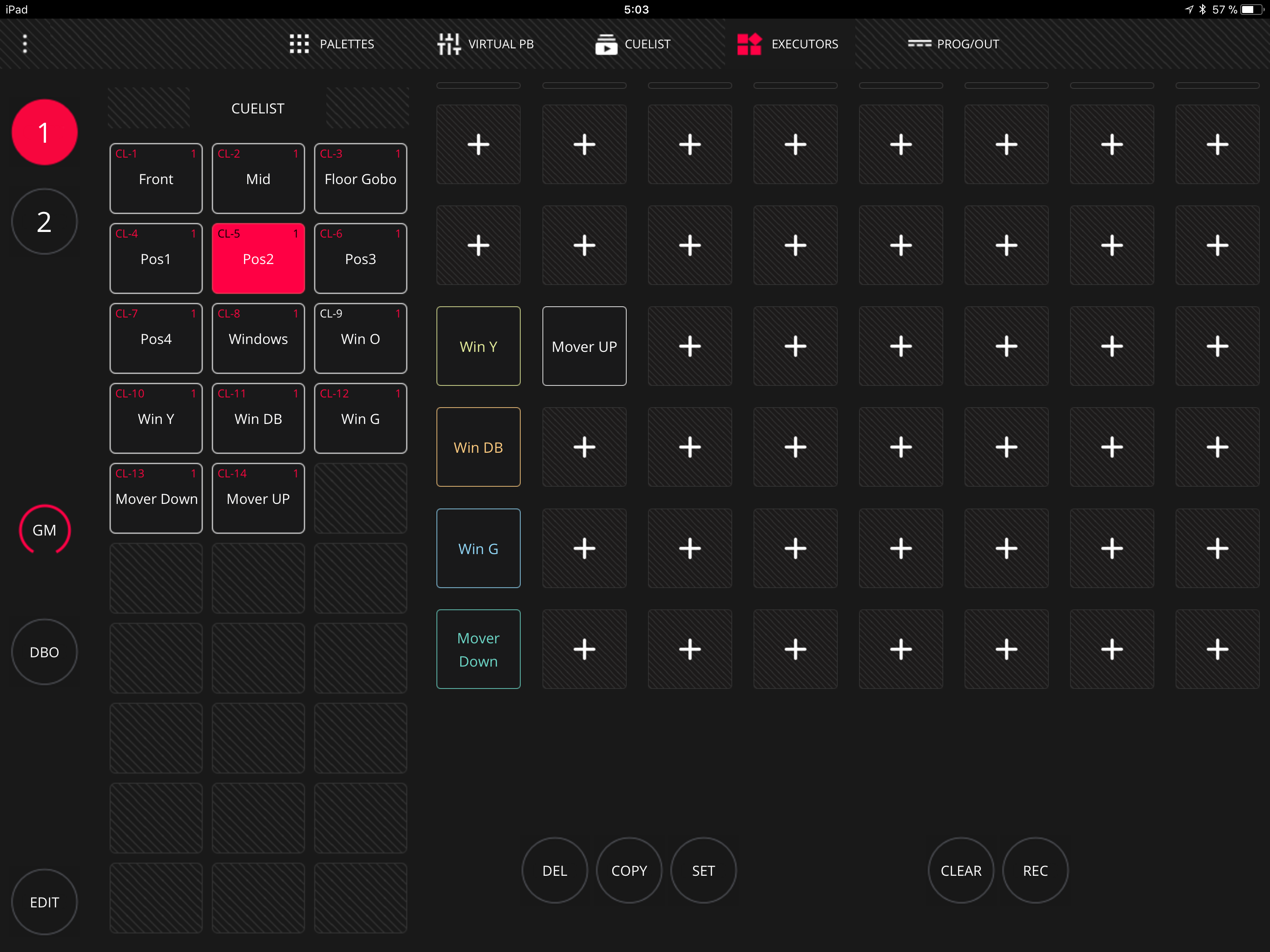
Task: Click the Prog/Out lines icon
Action: click(x=919, y=44)
